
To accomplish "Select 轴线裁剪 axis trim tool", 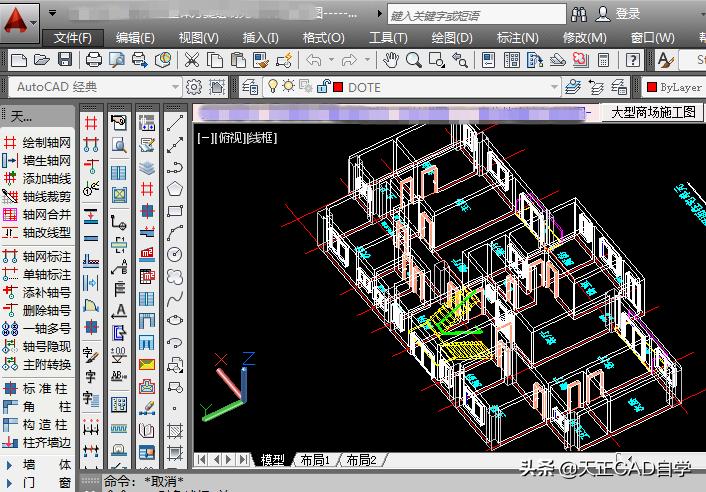I will 38,196.
